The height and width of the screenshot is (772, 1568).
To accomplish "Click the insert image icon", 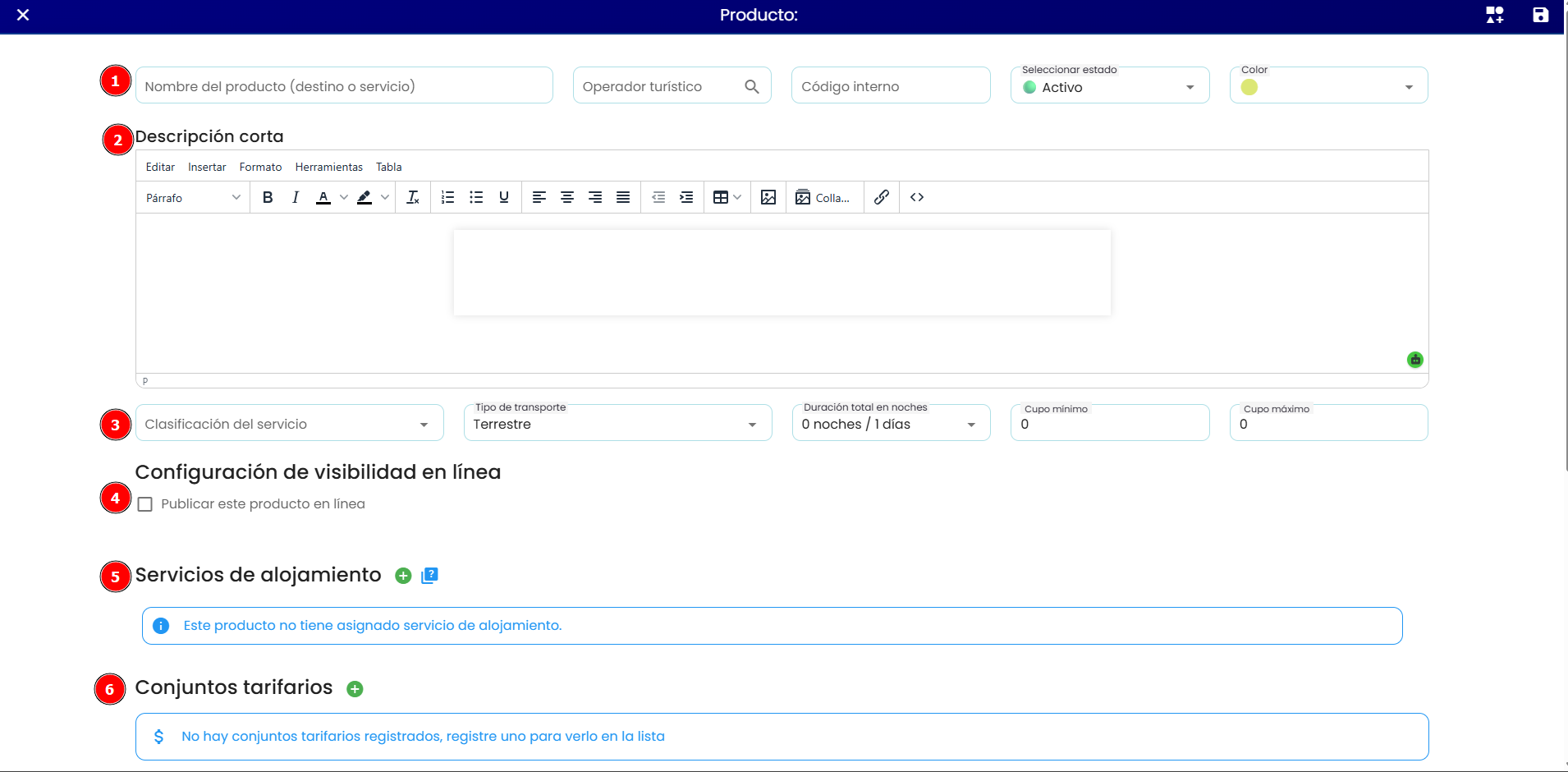I will point(768,197).
